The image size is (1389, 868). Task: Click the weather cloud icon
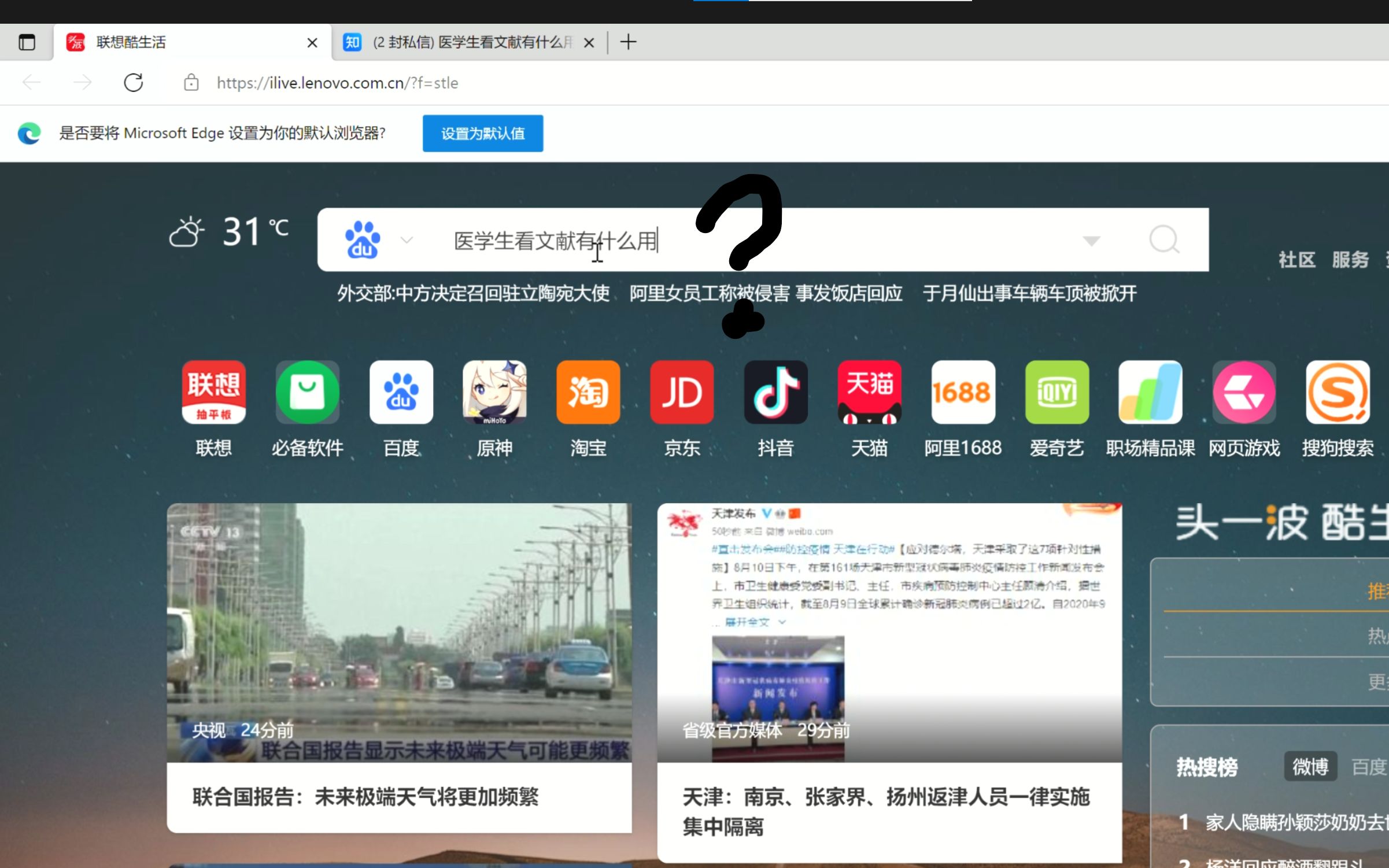(x=187, y=232)
